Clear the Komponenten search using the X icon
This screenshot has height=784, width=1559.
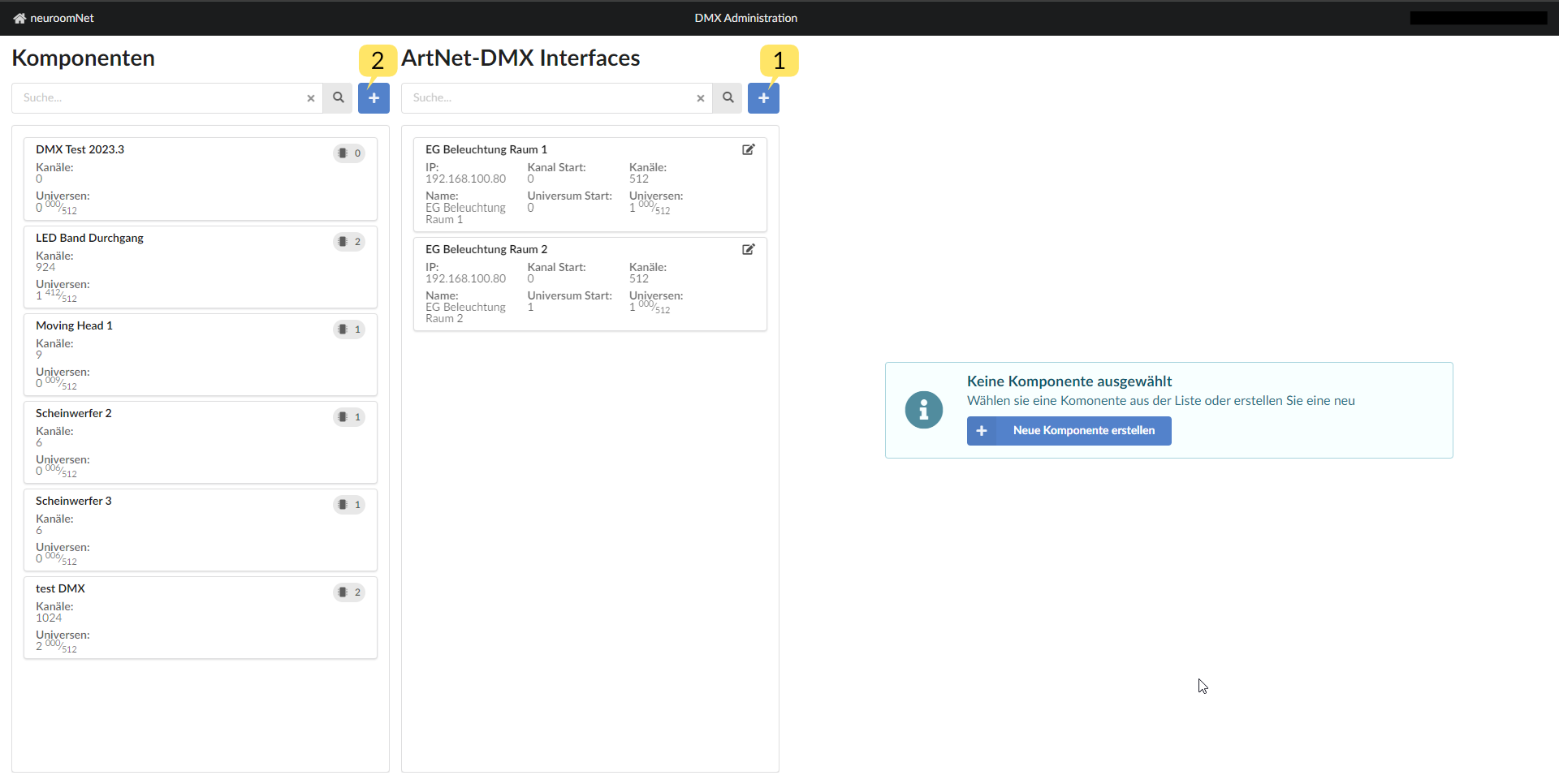coord(311,98)
